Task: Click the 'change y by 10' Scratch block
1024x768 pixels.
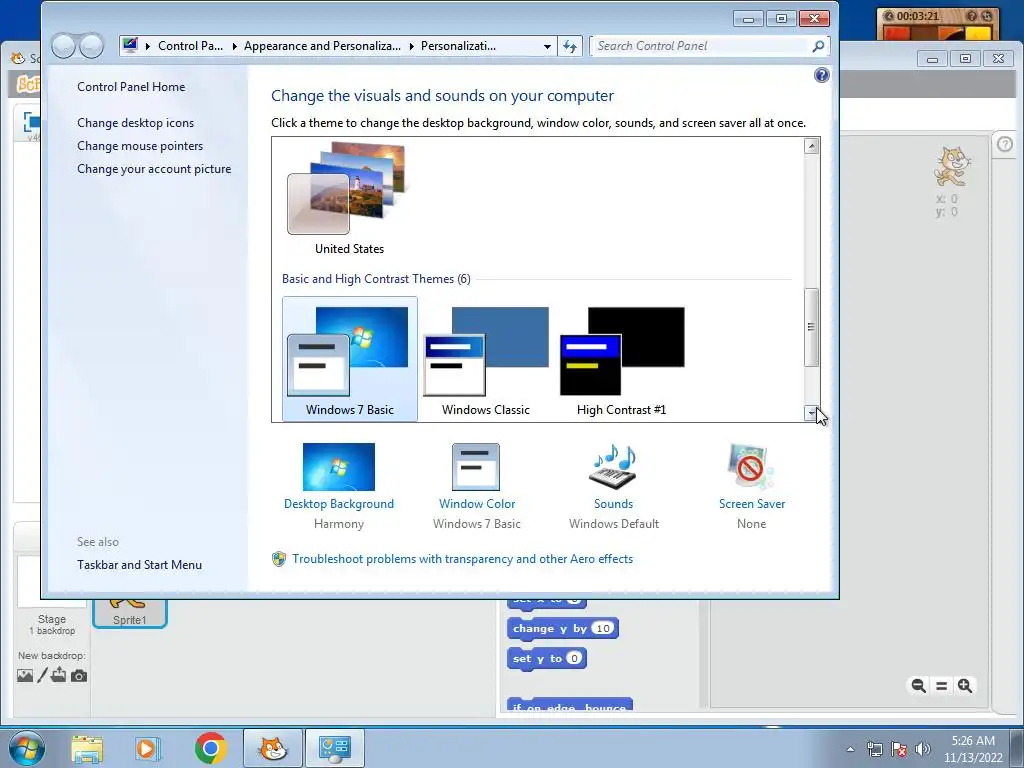Action: click(562, 628)
